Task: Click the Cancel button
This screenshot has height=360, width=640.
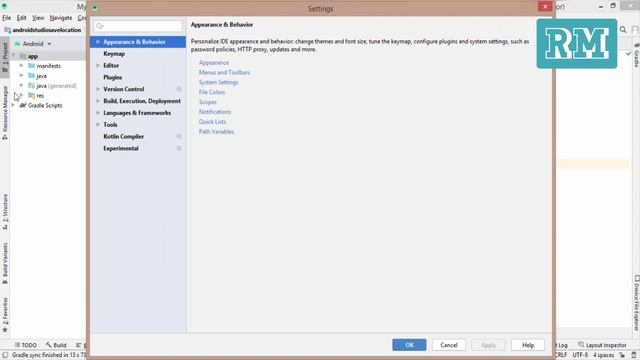Action: pos(449,345)
